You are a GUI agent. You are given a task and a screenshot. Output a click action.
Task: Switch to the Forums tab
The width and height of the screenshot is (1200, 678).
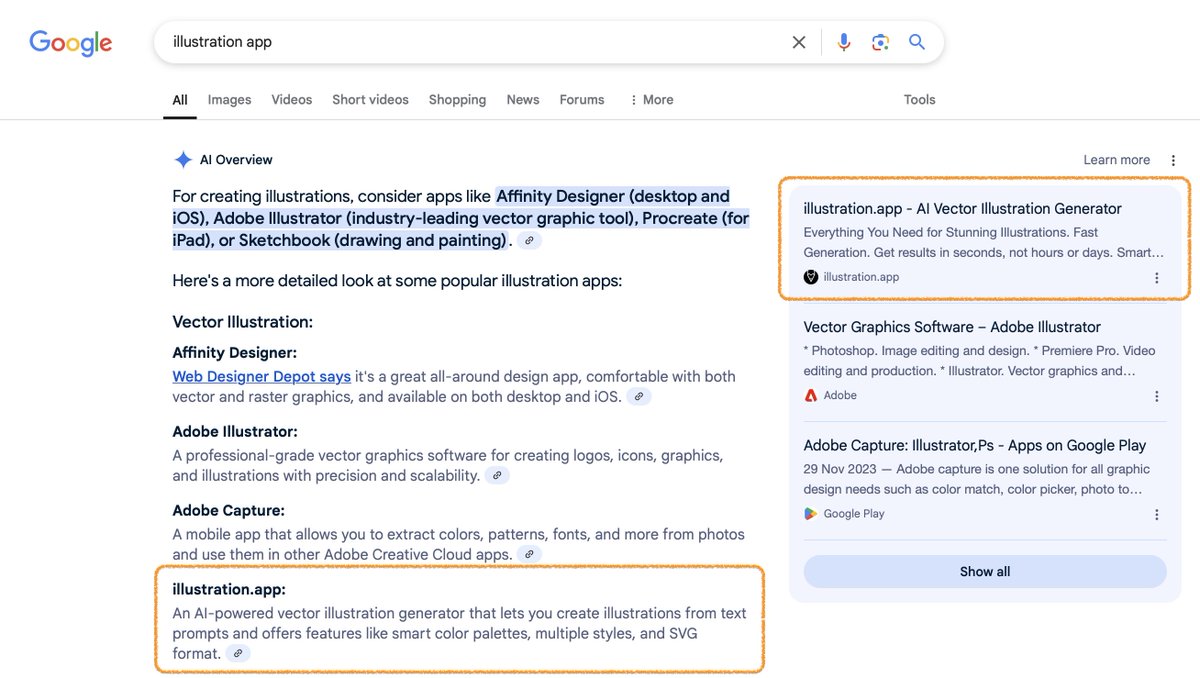coord(582,100)
